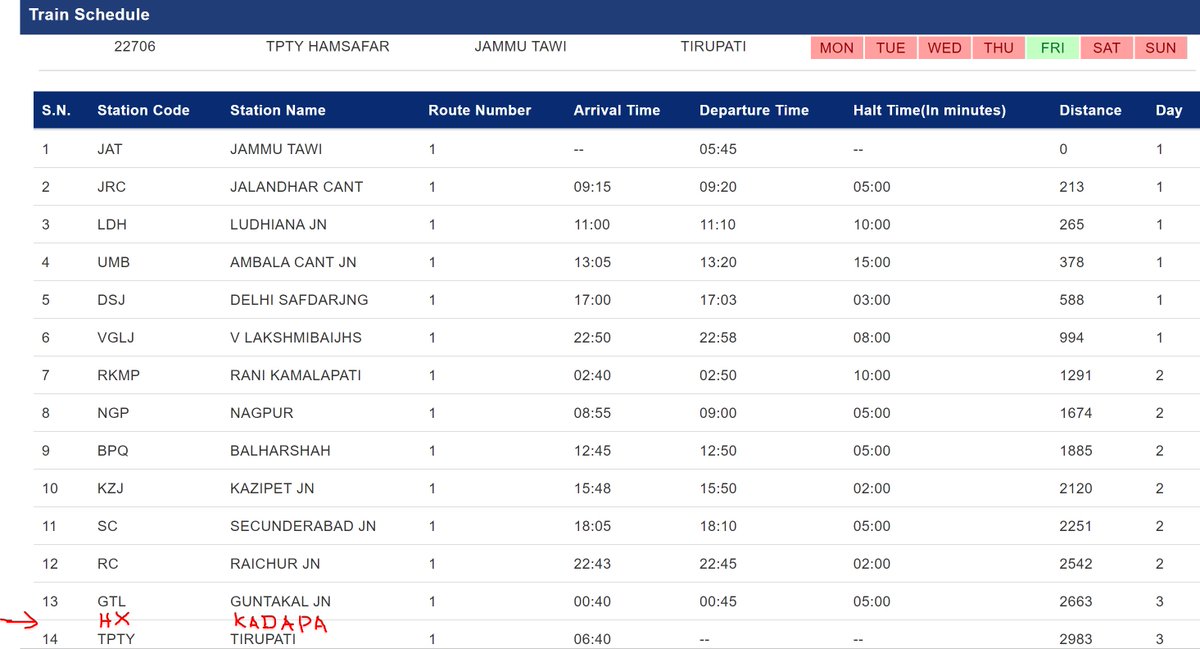
Task: Click arrival time 22:50 at V Lakshmibaijhs
Action: [592, 338]
